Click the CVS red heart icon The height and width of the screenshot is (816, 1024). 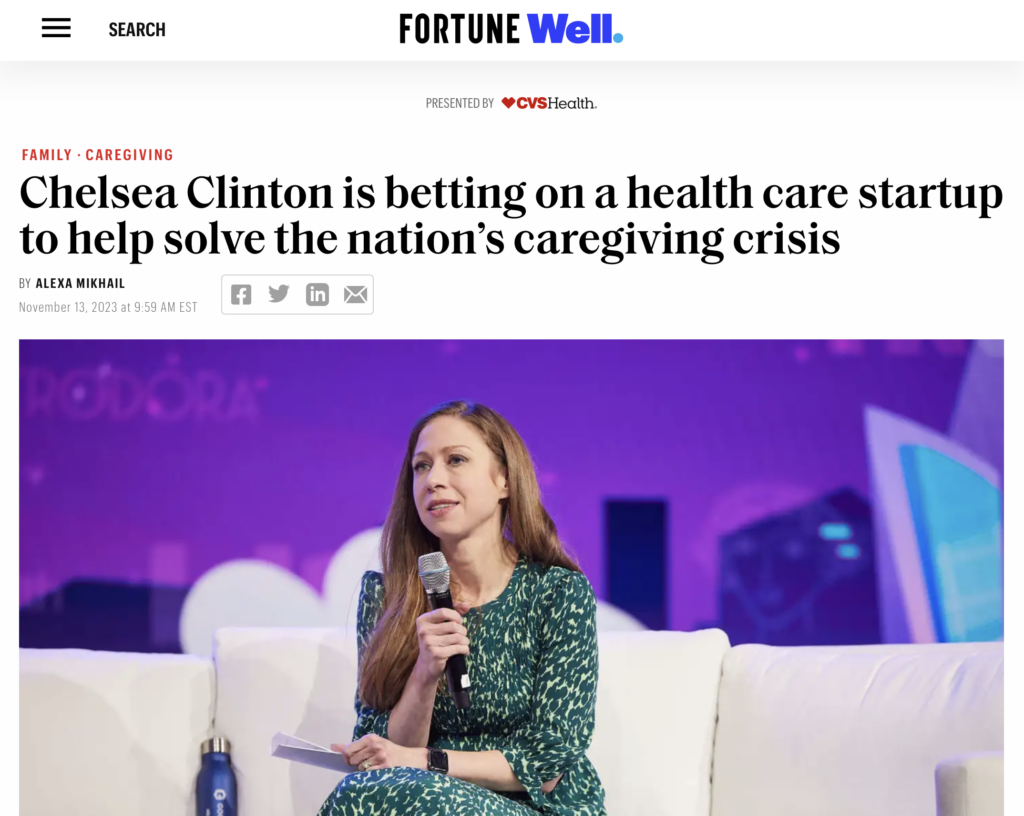pyautogui.click(x=508, y=103)
